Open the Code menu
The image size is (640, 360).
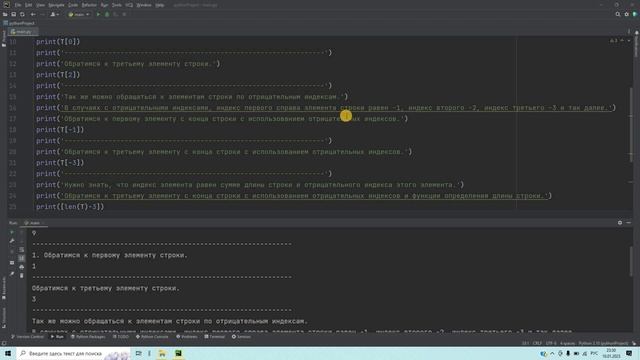click(73, 5)
